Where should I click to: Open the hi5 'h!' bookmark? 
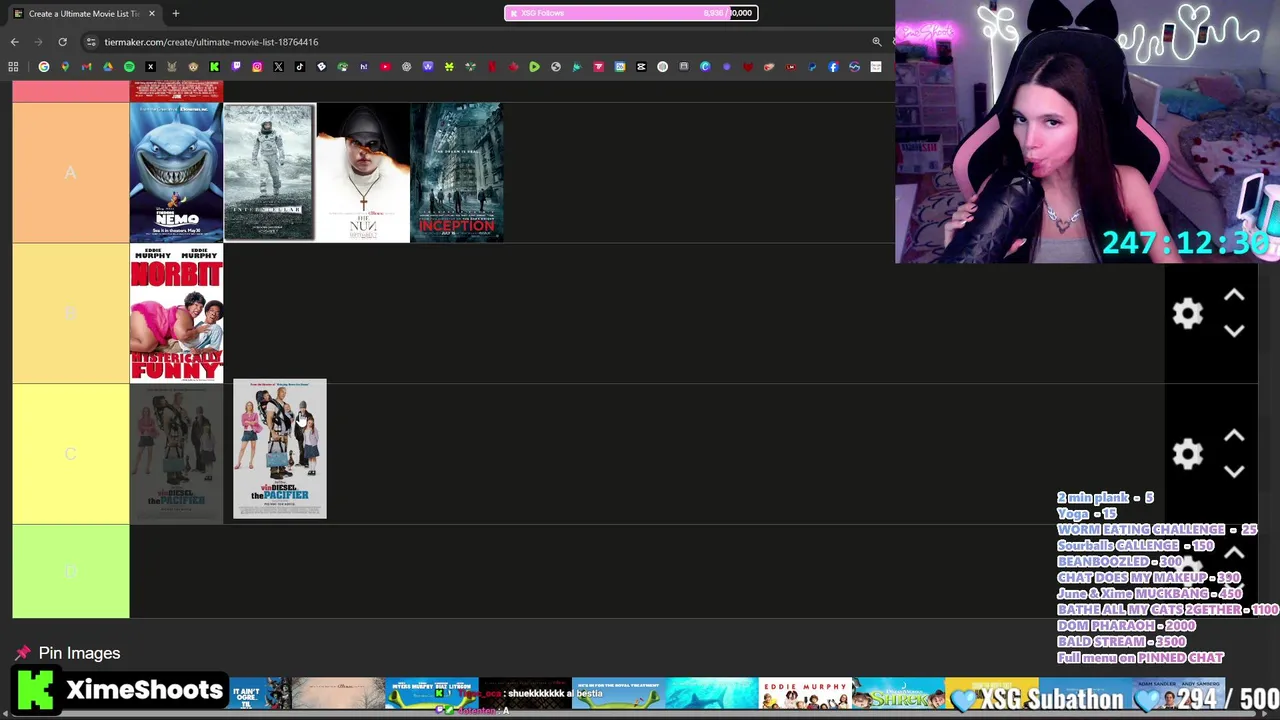coord(363,67)
